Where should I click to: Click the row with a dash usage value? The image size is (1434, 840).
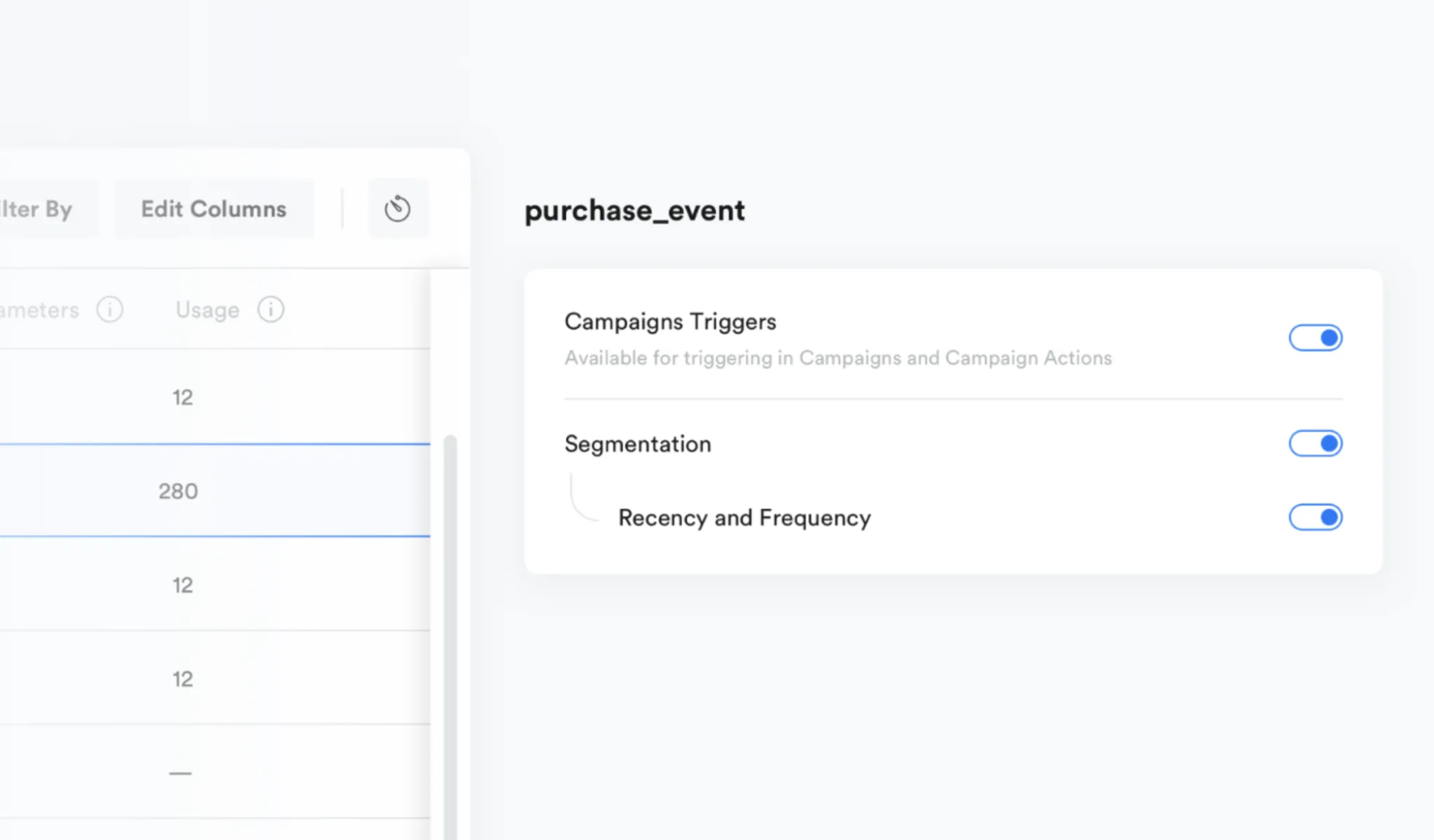180,773
